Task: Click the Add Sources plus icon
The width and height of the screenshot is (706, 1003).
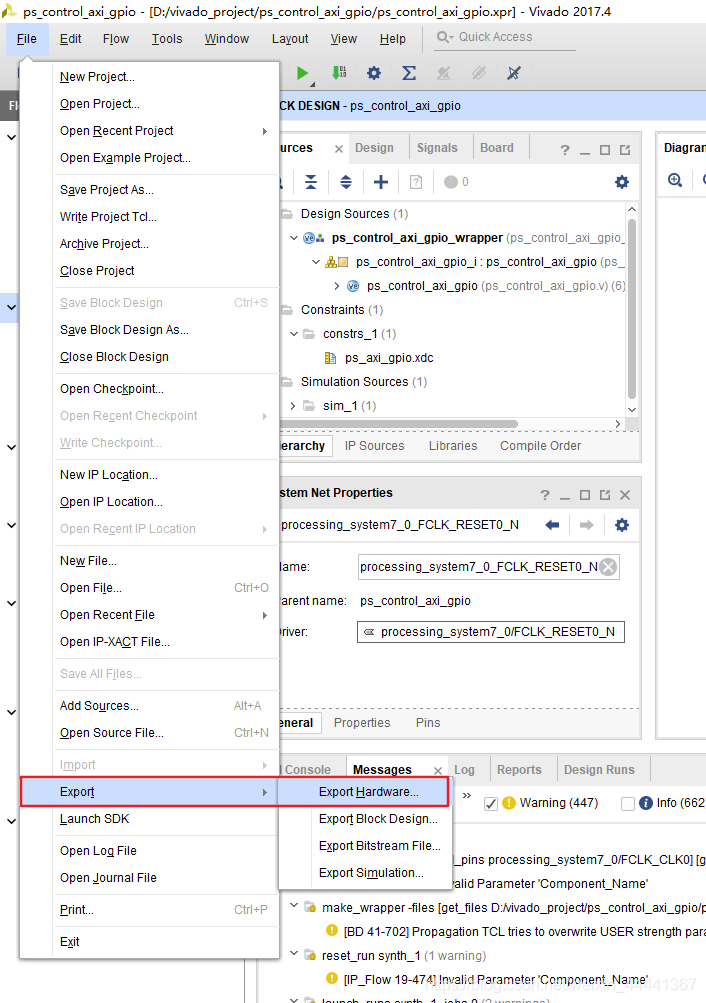Action: pos(380,182)
